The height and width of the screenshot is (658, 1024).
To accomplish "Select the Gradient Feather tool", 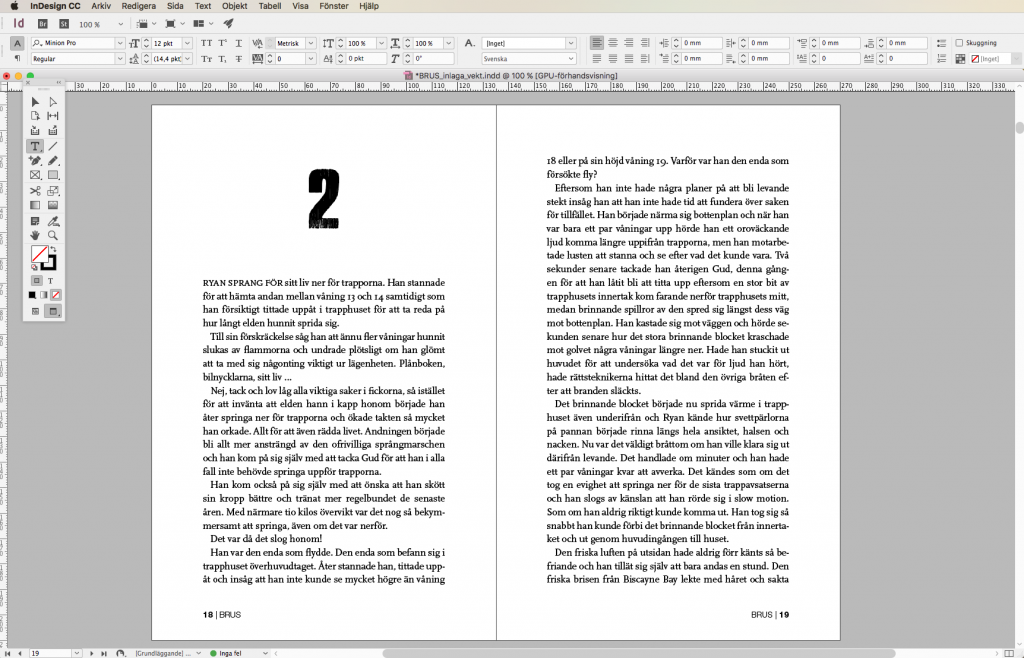I will tap(53, 205).
